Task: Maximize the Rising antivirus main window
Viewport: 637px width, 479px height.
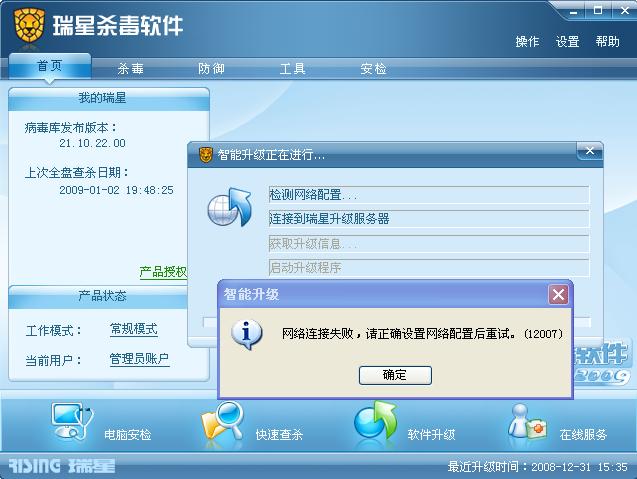Action: pyautogui.click(x=598, y=11)
